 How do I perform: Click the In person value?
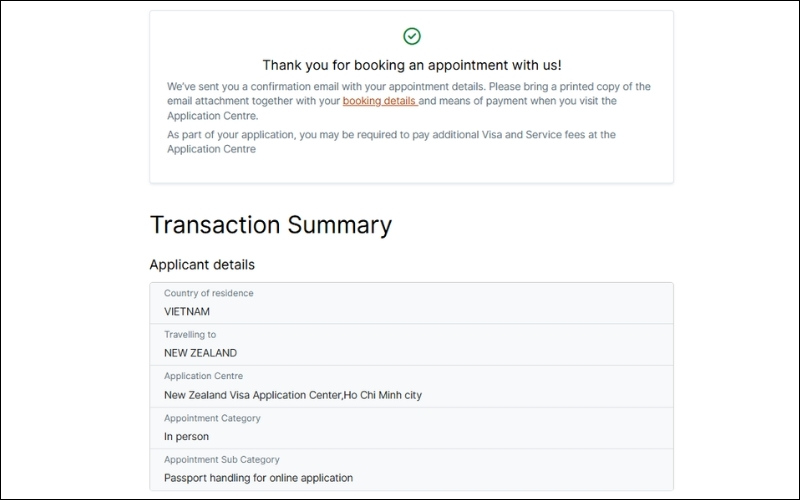(186, 436)
